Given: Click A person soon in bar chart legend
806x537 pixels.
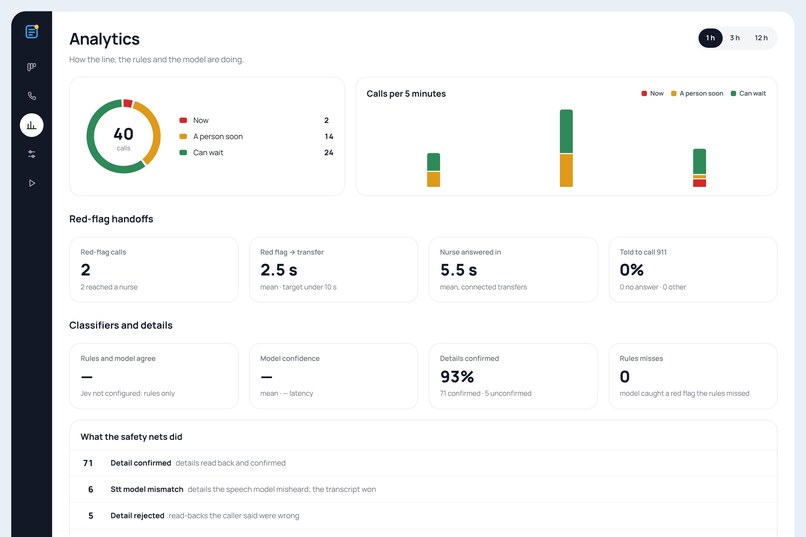Looking at the screenshot, I should (x=697, y=94).
